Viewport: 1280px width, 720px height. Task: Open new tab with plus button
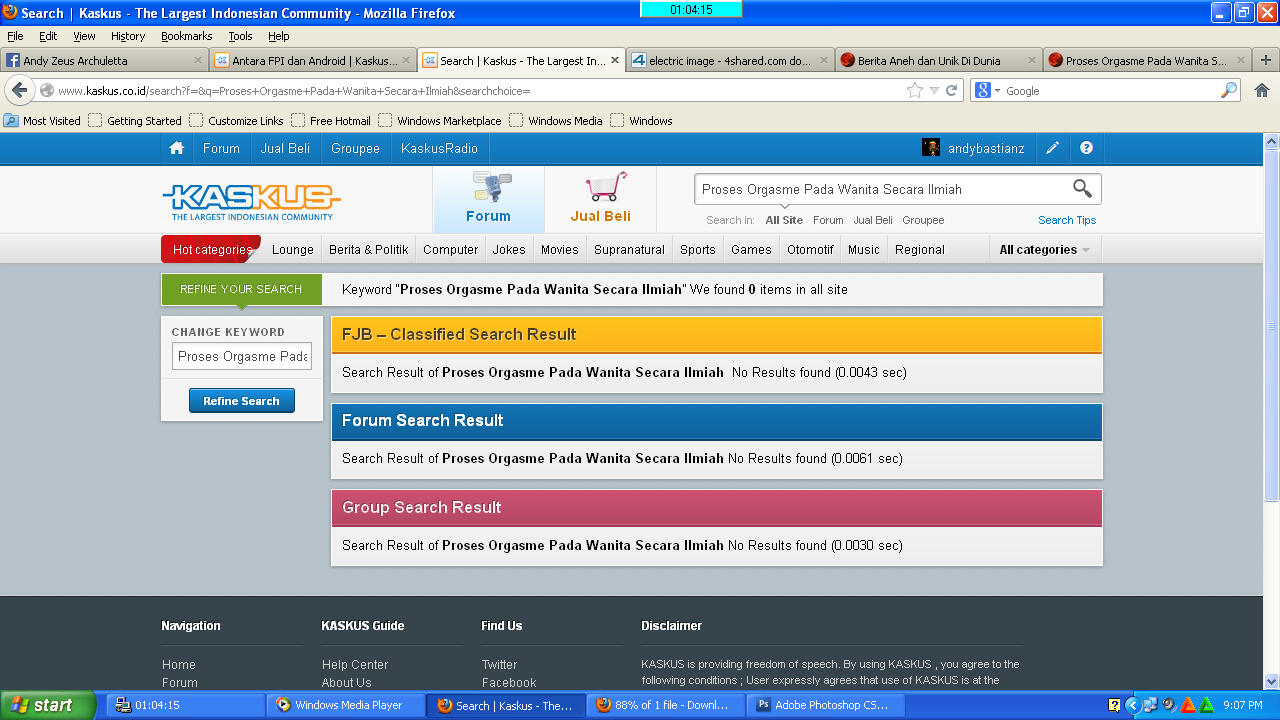(x=1266, y=60)
